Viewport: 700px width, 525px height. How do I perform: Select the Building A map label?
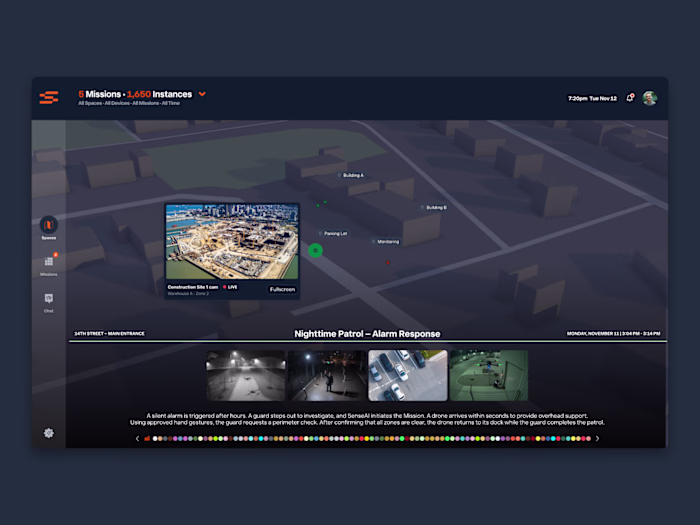(351, 175)
